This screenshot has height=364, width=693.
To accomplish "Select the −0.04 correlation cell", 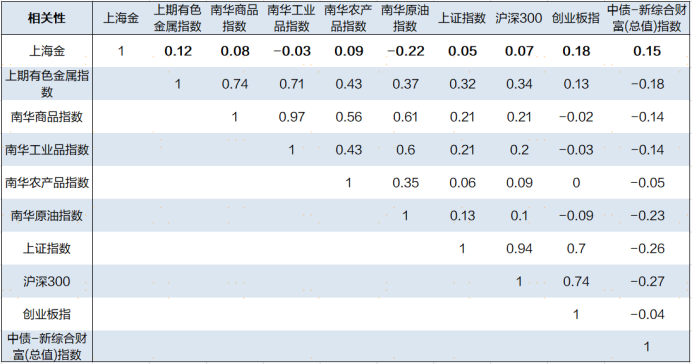I will 647,314.
